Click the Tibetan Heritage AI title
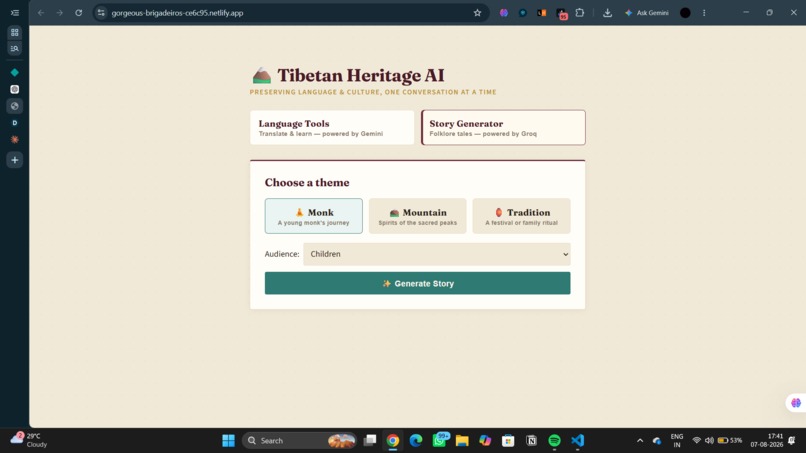 [361, 76]
